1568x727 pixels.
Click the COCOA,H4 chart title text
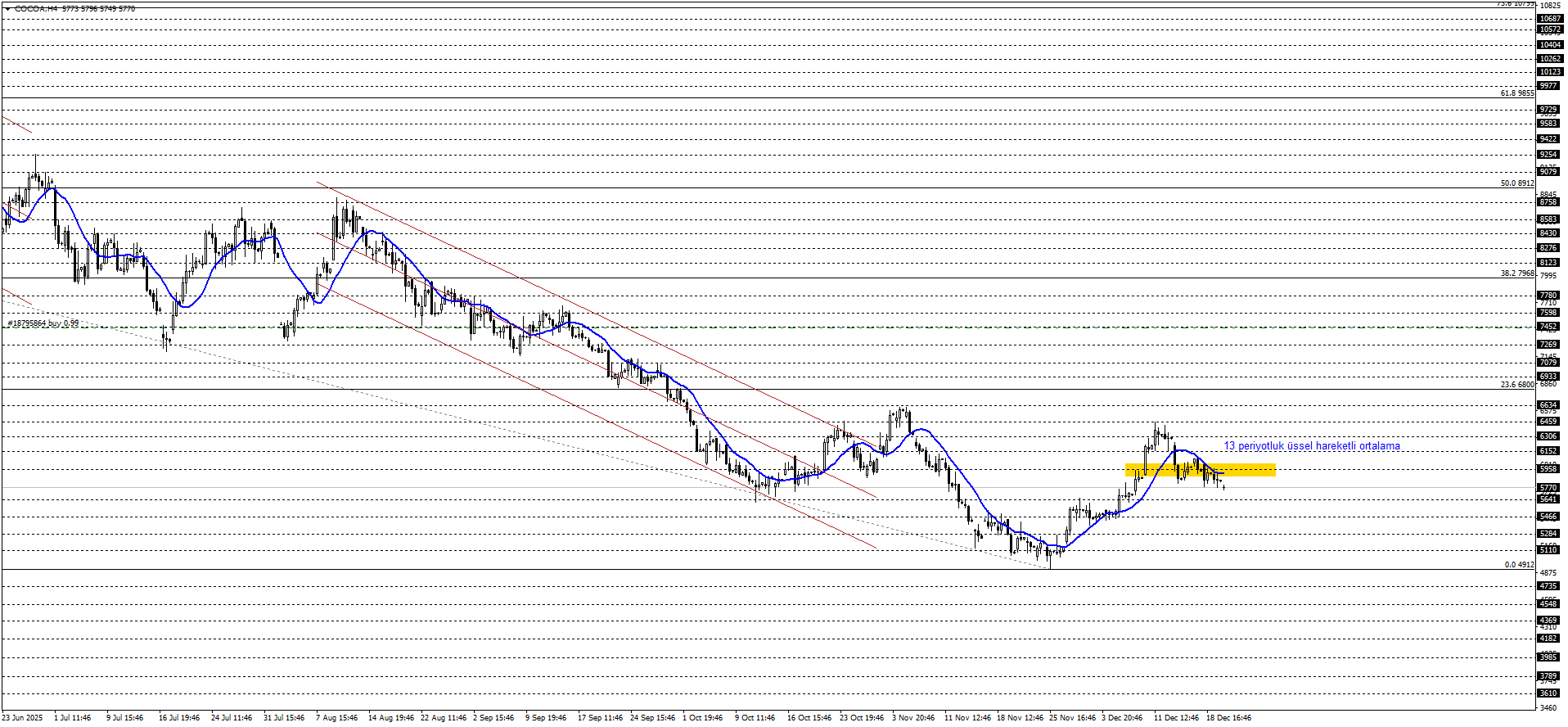point(36,8)
